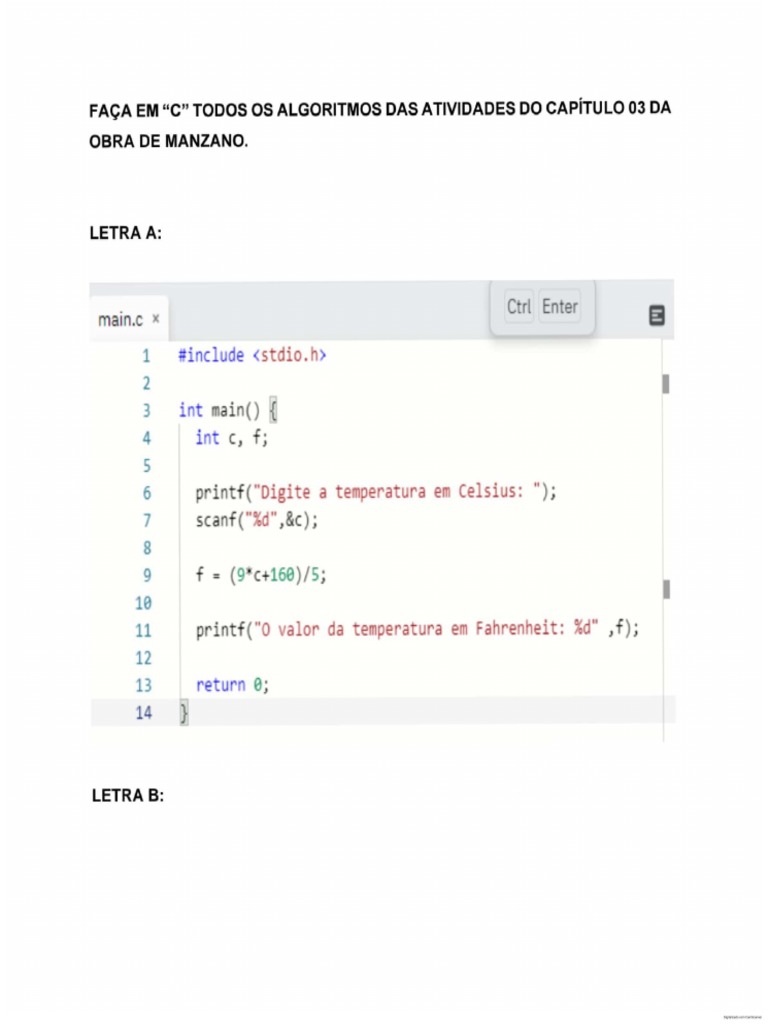Close the main.c tab
Screen dimensions: 768x1024
pos(155,319)
